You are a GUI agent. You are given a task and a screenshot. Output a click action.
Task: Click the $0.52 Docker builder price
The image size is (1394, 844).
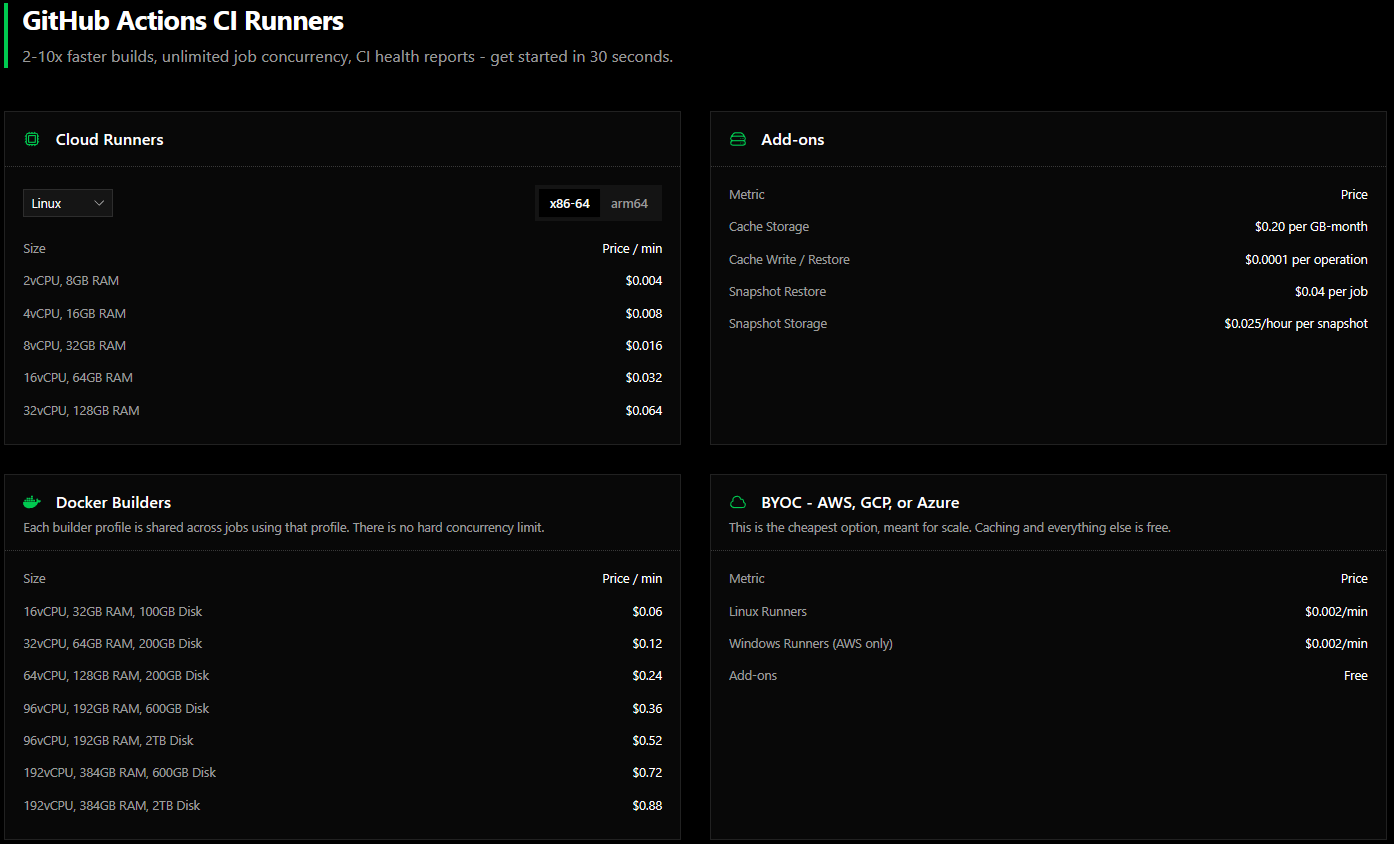647,740
